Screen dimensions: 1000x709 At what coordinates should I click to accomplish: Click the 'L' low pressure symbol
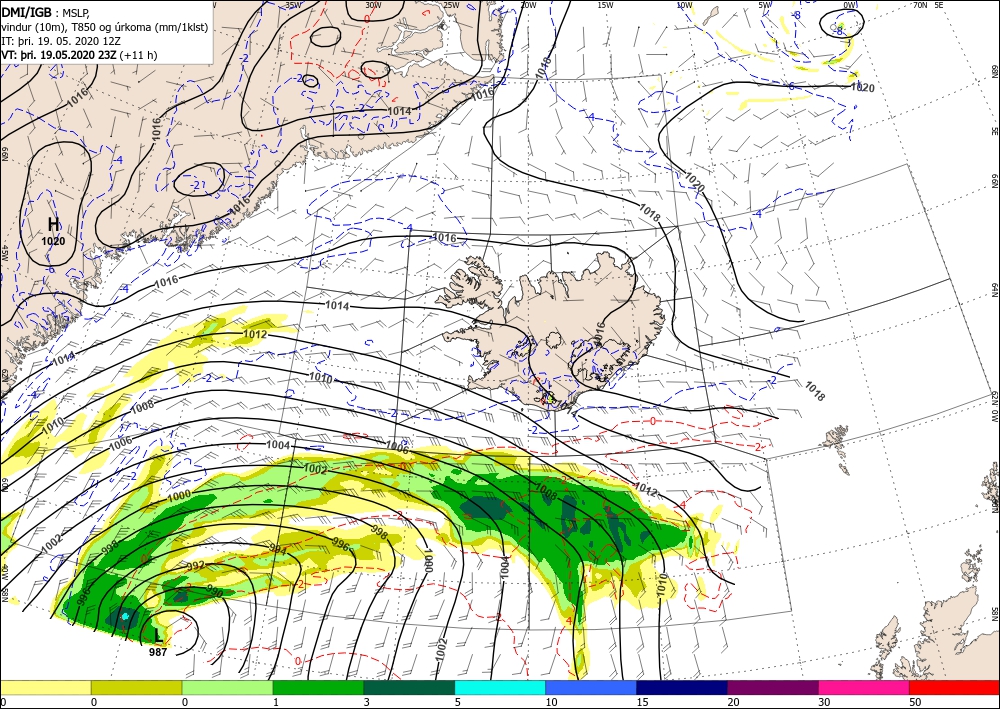tap(159, 636)
